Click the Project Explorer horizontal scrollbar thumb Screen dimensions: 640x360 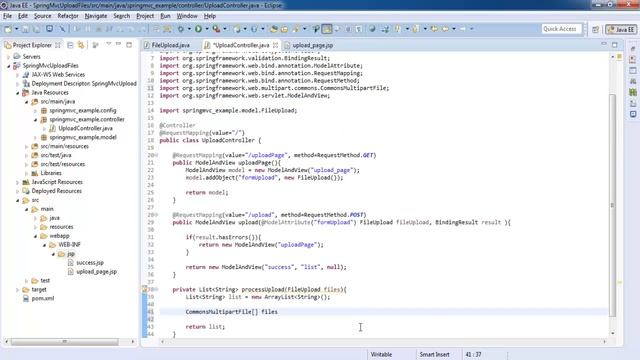(x=64, y=341)
